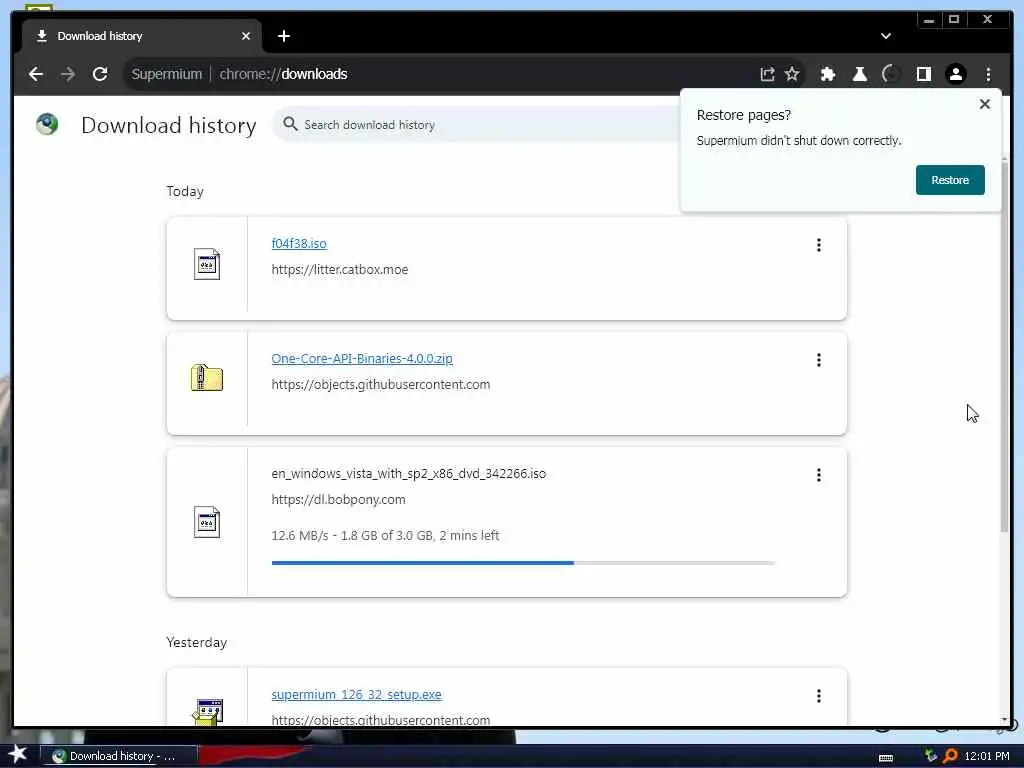Click the supermium setup installer icon
This screenshot has height=768, width=1024.
(207, 712)
